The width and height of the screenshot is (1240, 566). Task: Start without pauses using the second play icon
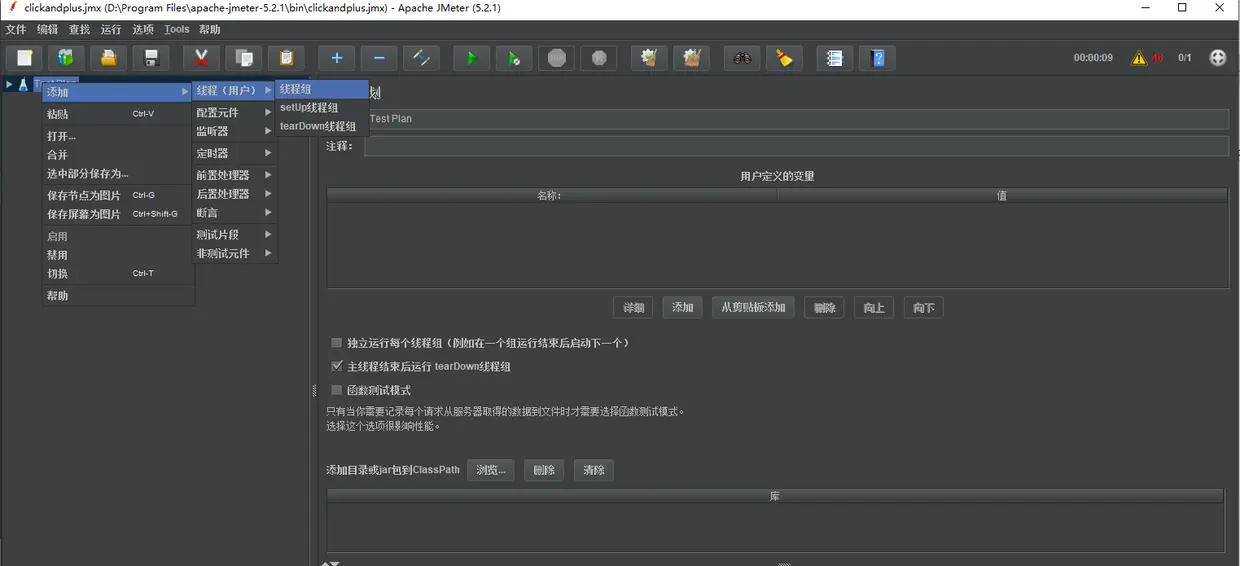[x=514, y=58]
